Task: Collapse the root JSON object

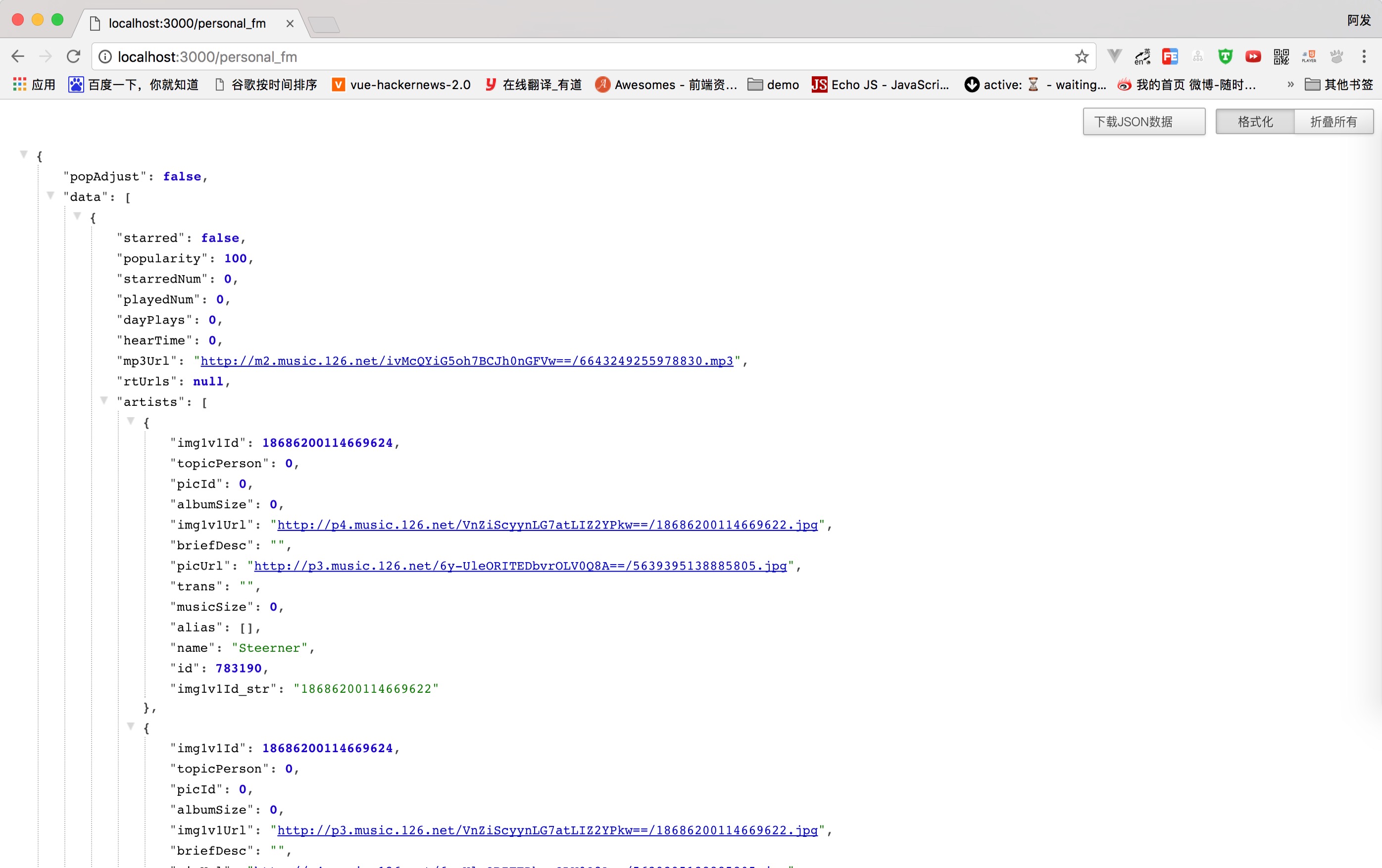Action: pos(24,154)
